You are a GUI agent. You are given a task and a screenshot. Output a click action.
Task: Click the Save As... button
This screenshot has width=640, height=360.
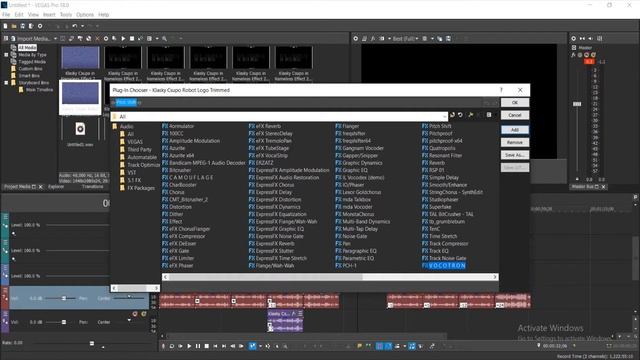point(515,155)
